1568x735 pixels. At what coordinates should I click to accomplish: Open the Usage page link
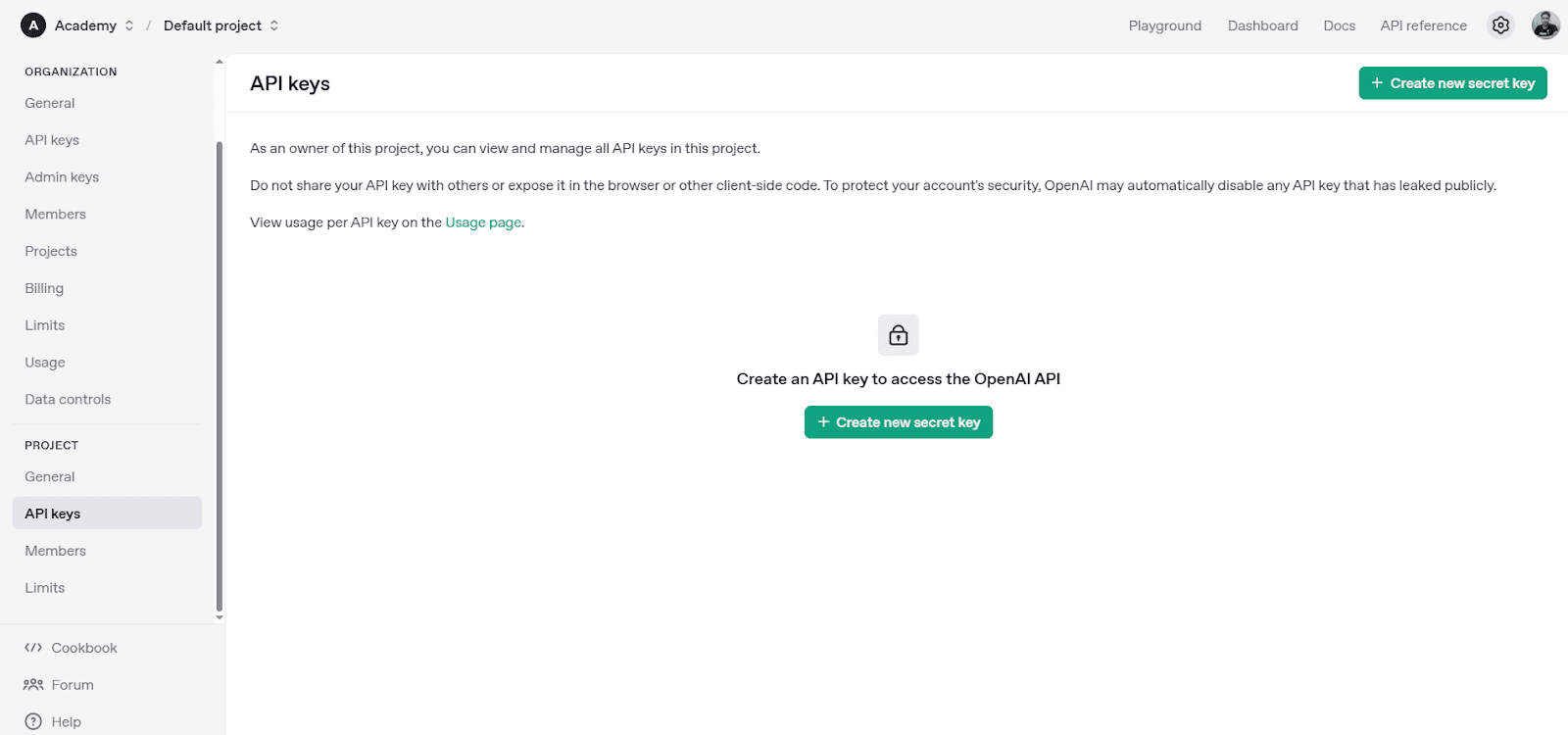[483, 221]
